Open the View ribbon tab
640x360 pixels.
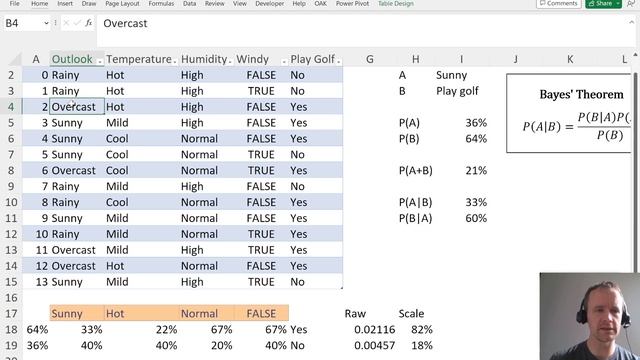click(x=240, y=3)
